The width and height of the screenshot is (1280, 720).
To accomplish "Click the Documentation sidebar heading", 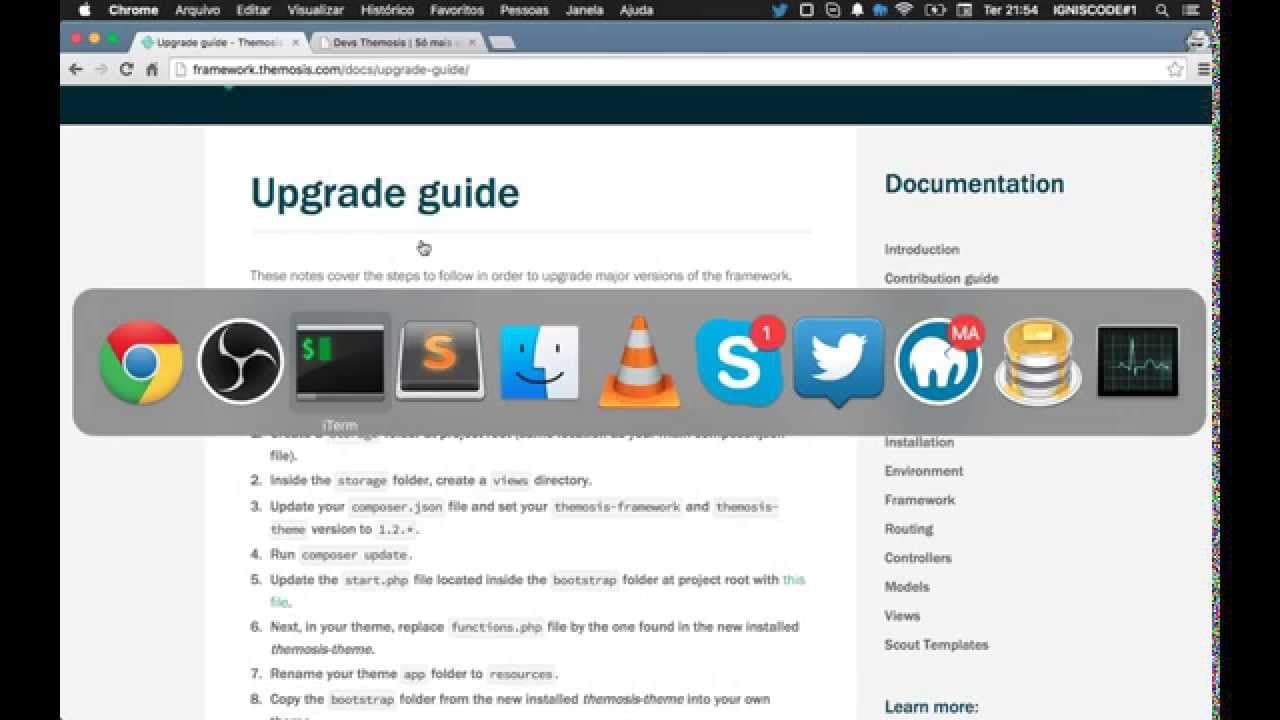I will 974,184.
